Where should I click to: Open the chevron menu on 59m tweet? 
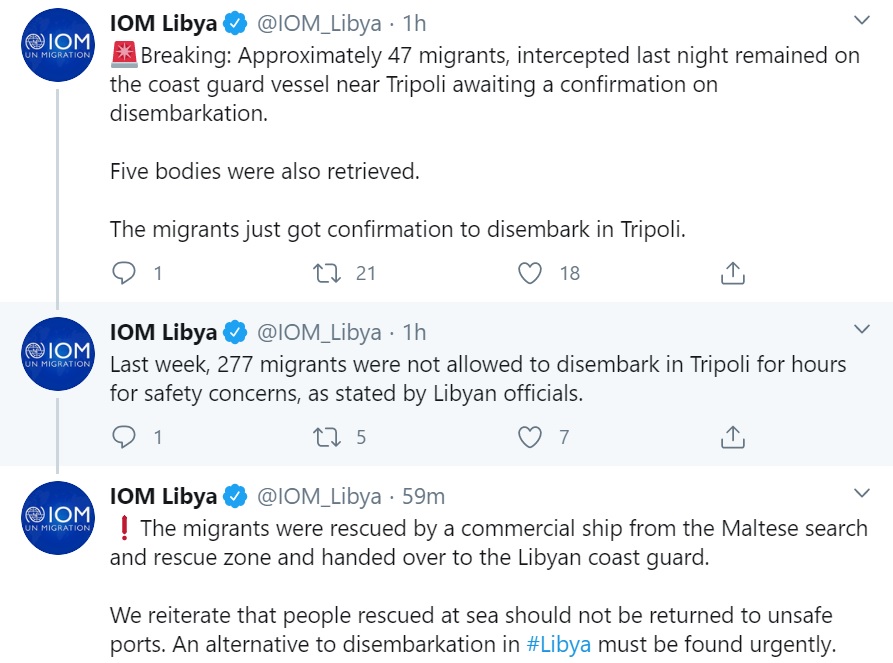862,493
